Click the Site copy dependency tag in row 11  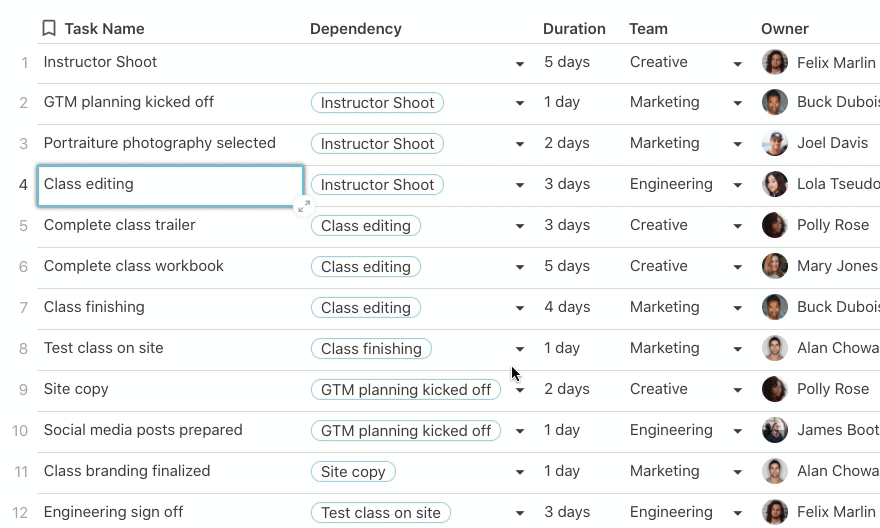(x=354, y=472)
